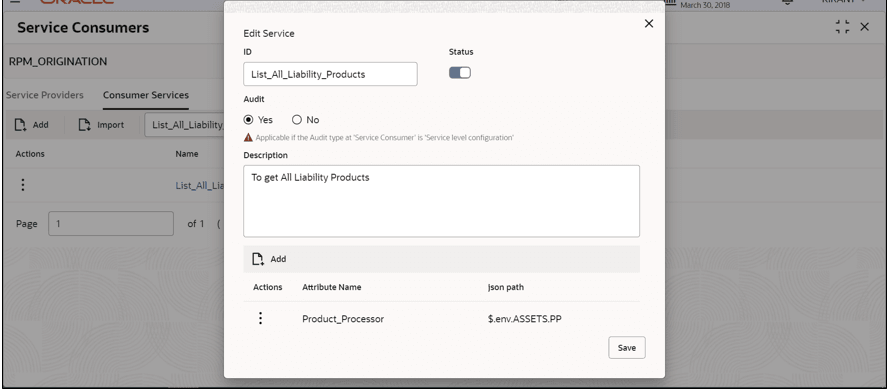Click the warning icon under Audit
Viewport: 889px width, 390px height.
click(248, 137)
